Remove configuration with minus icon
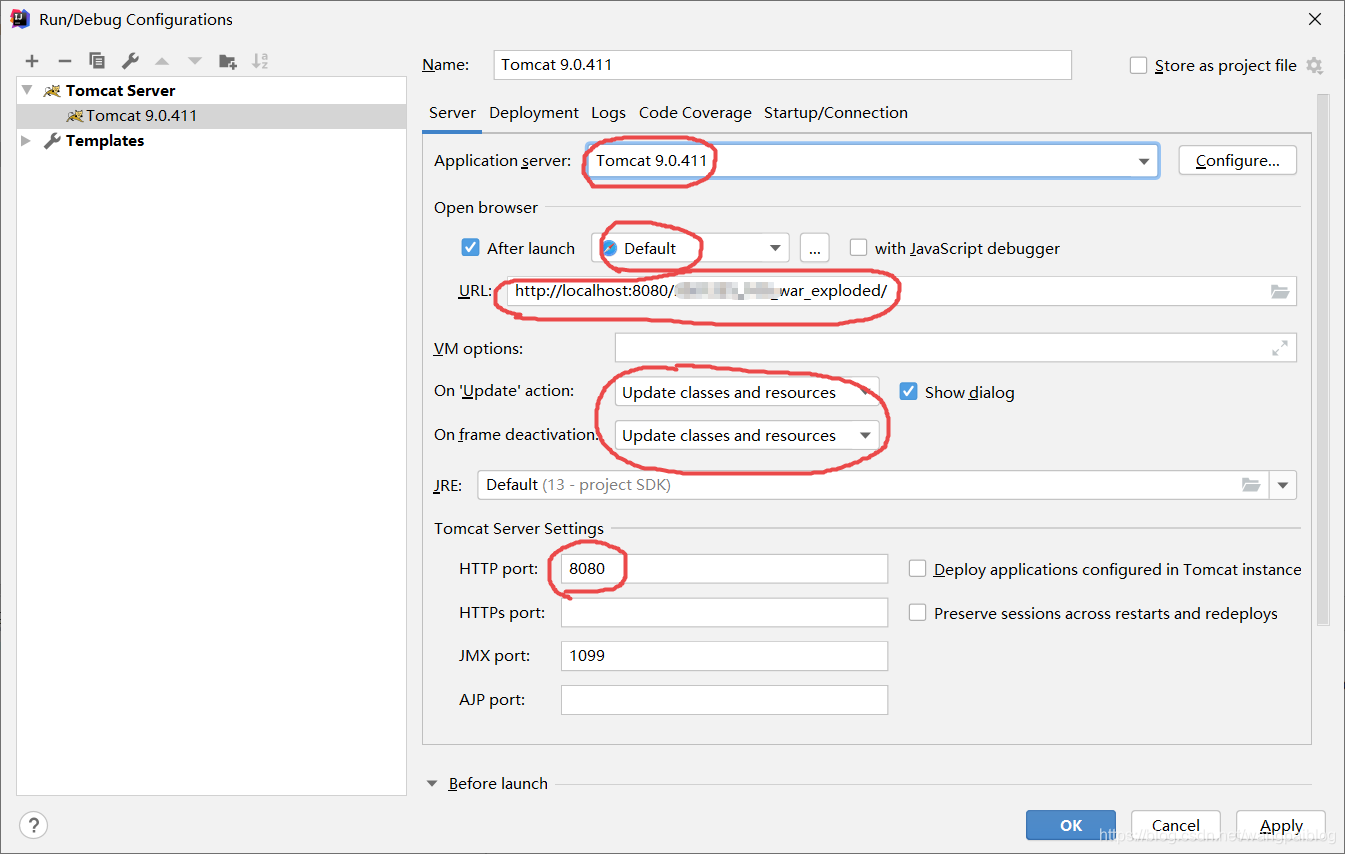The image size is (1345, 854). 64,61
